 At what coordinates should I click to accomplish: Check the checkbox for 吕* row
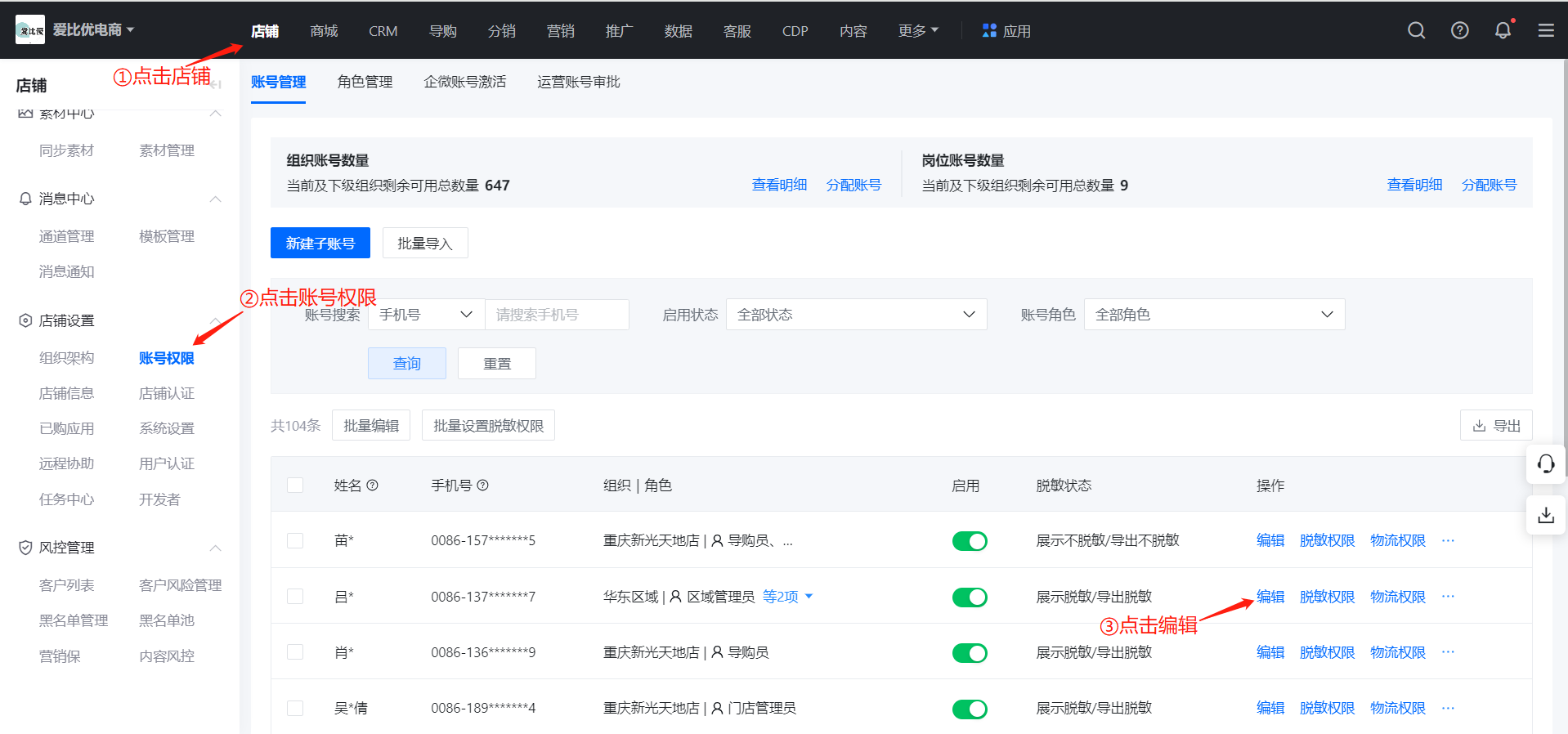(x=295, y=597)
